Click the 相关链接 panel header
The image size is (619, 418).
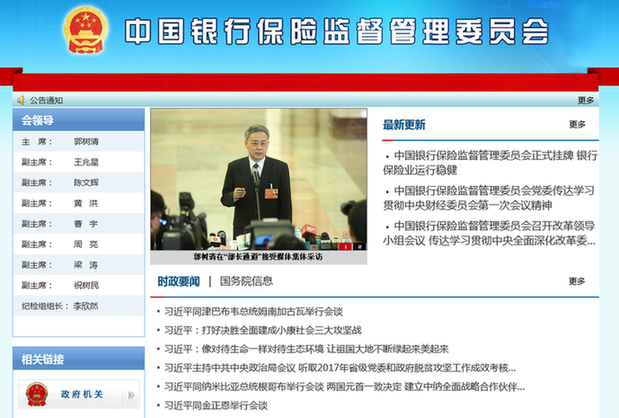click(79, 359)
